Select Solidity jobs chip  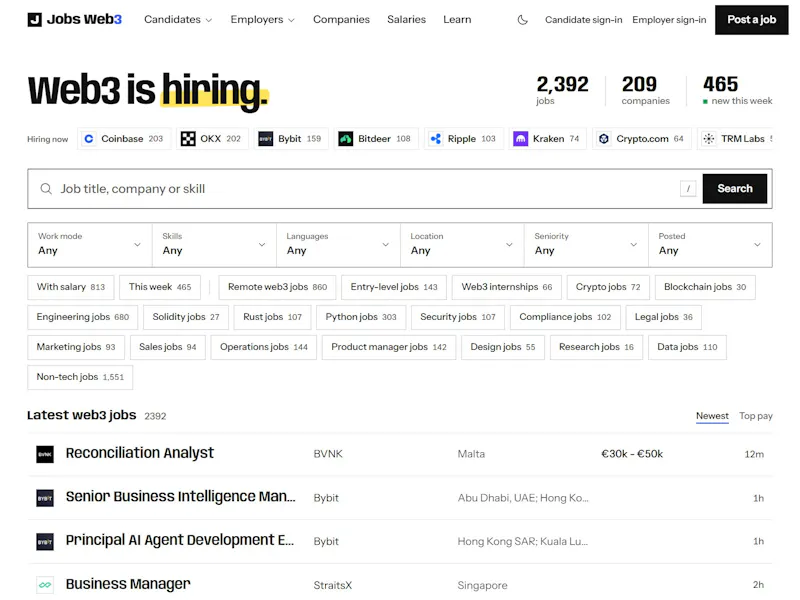(x=186, y=317)
